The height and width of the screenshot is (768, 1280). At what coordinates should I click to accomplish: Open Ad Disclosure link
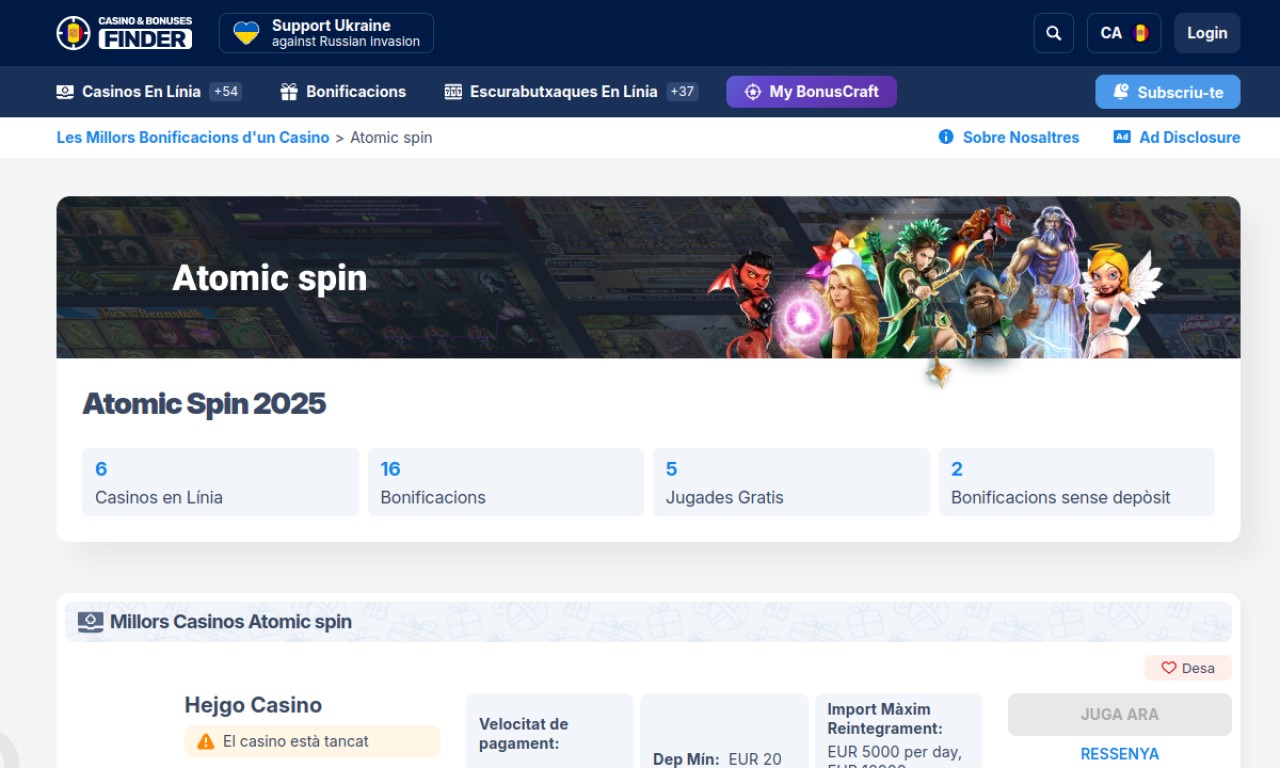click(1190, 137)
